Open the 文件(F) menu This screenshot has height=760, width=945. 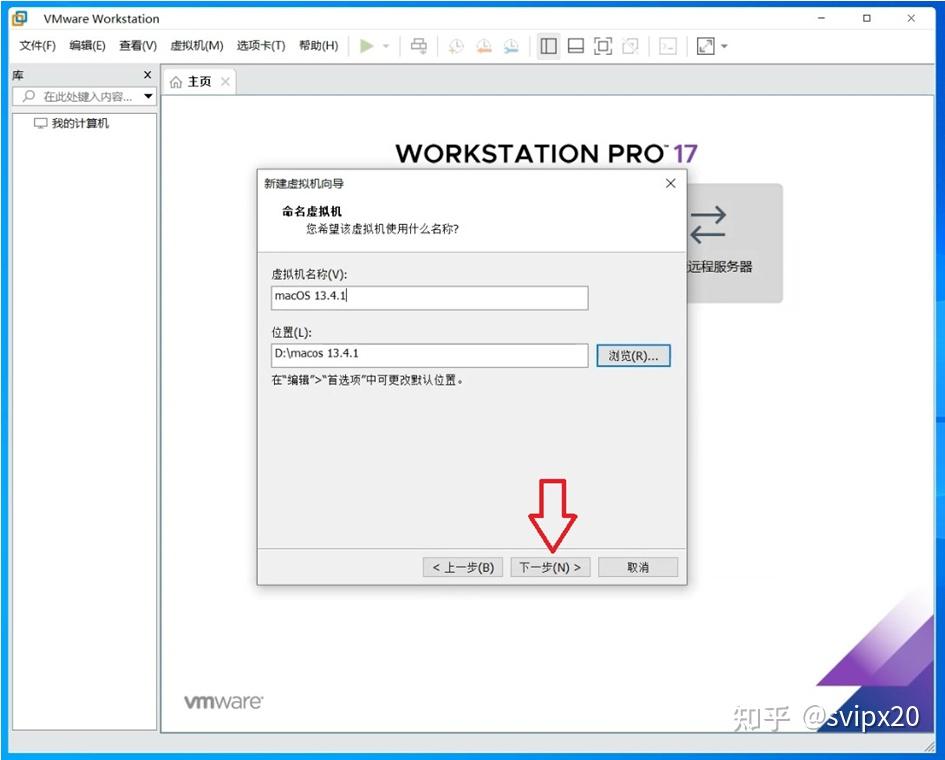pyautogui.click(x=37, y=46)
